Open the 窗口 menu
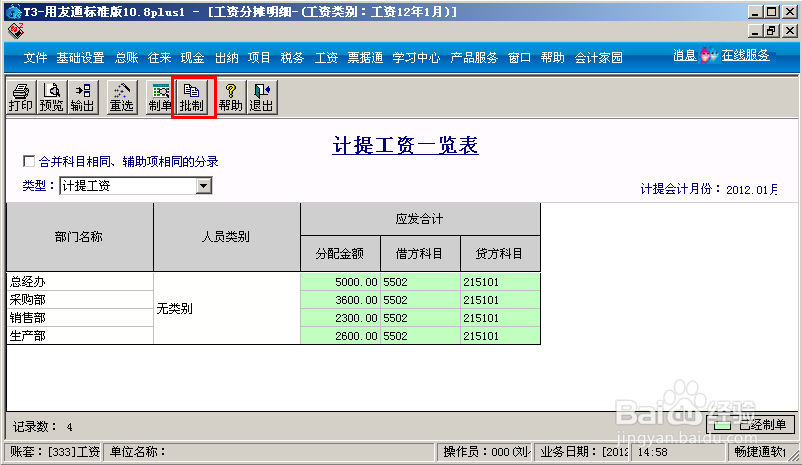This screenshot has width=802, height=465. [519, 58]
